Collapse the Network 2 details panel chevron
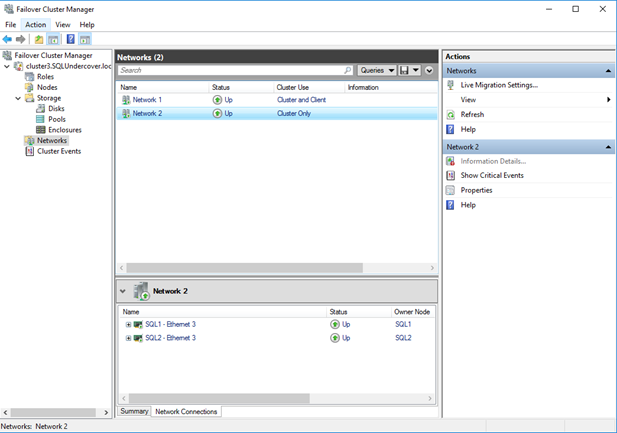Screen dimensions: 617x433 pyautogui.click(x=123, y=291)
